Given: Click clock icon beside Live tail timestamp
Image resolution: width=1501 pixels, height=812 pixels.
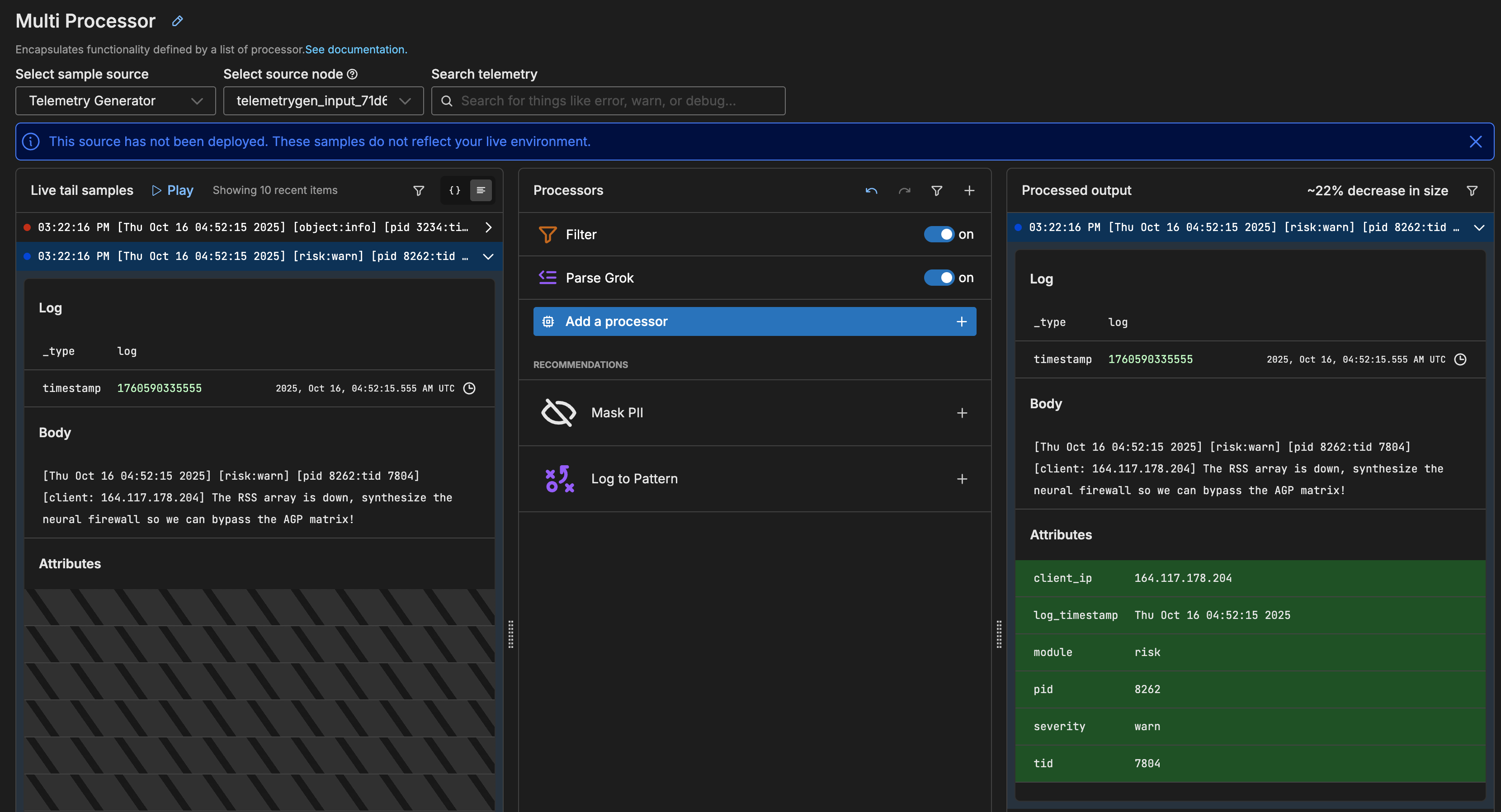Looking at the screenshot, I should (469, 388).
